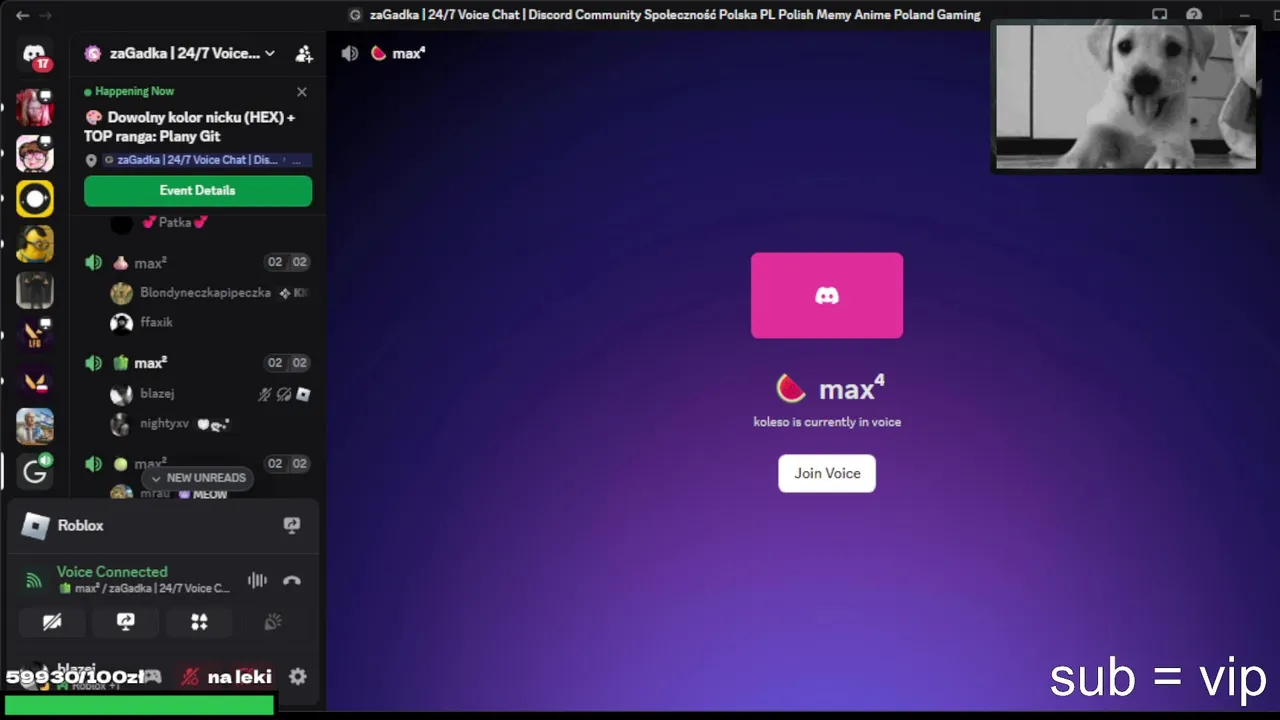This screenshot has width=1280, height=720.
Task: Select the max² voice channel with green icon
Action: pyautogui.click(x=198, y=363)
